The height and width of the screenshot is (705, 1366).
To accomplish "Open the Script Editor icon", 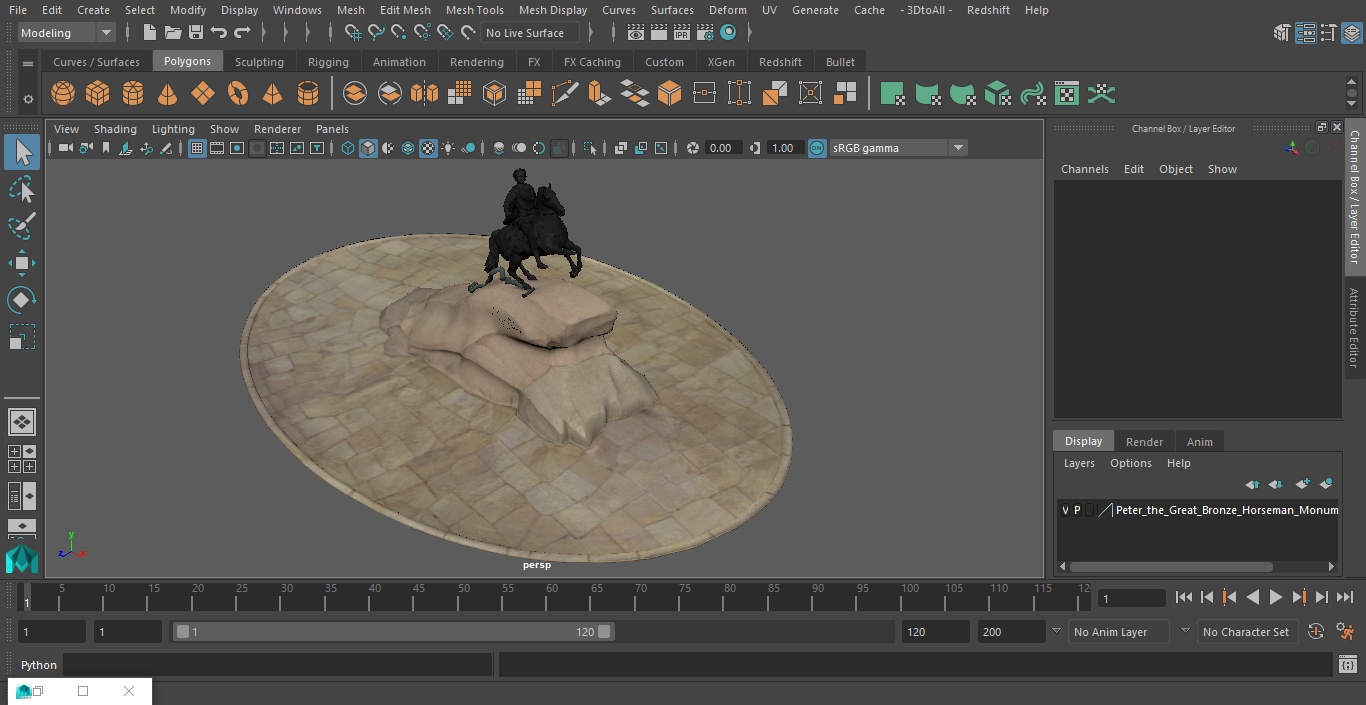I will click(x=1347, y=665).
